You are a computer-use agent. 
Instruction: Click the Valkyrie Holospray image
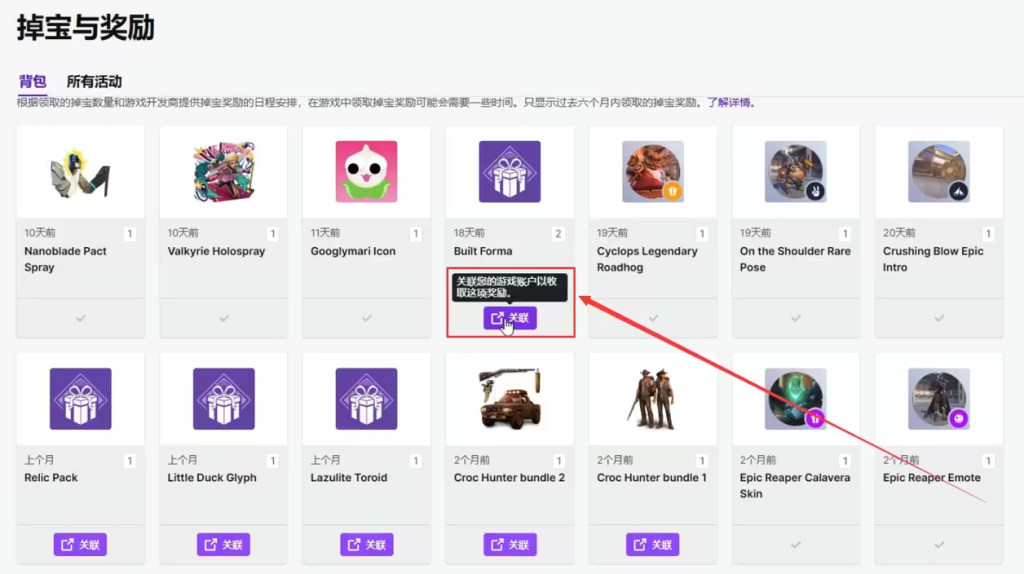tap(223, 172)
